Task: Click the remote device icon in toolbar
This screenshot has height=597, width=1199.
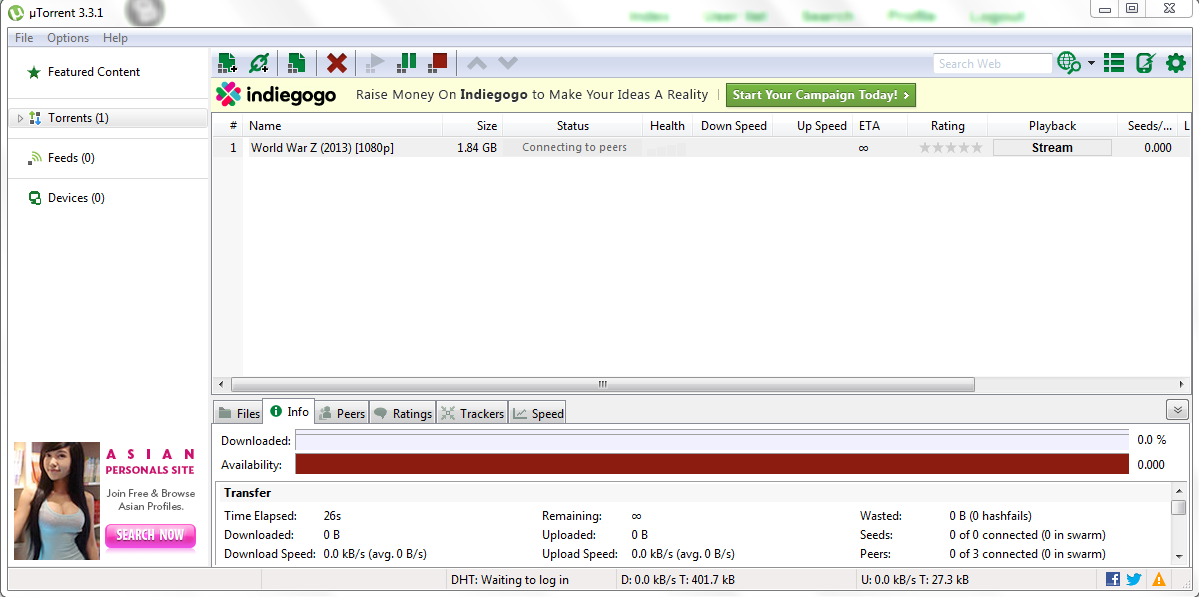Action: pos(1145,63)
